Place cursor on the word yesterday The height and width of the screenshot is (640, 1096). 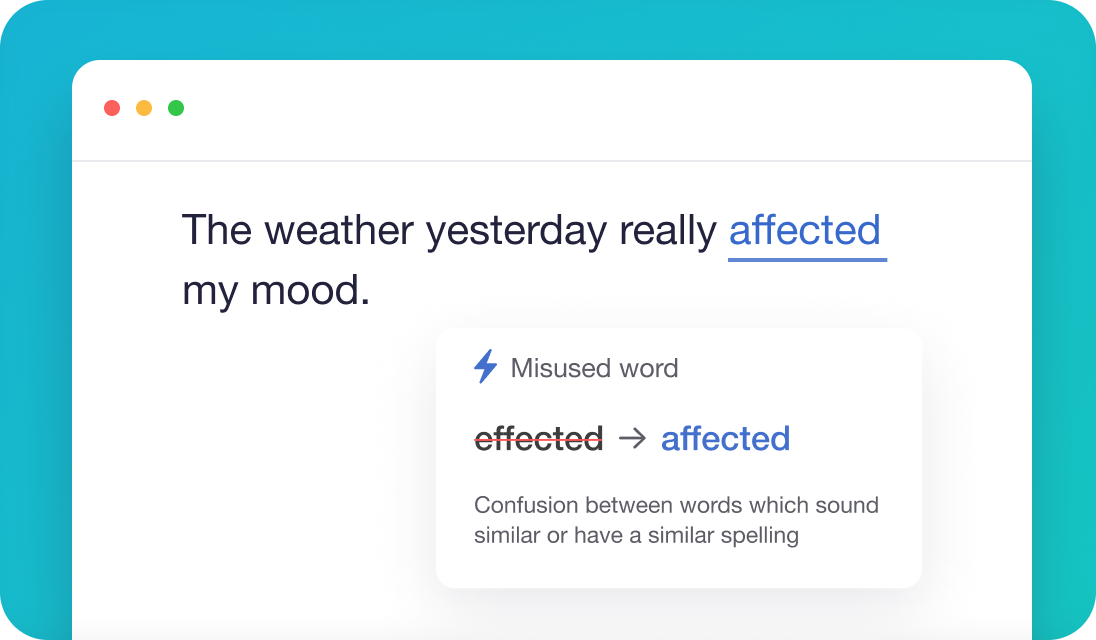click(x=515, y=233)
